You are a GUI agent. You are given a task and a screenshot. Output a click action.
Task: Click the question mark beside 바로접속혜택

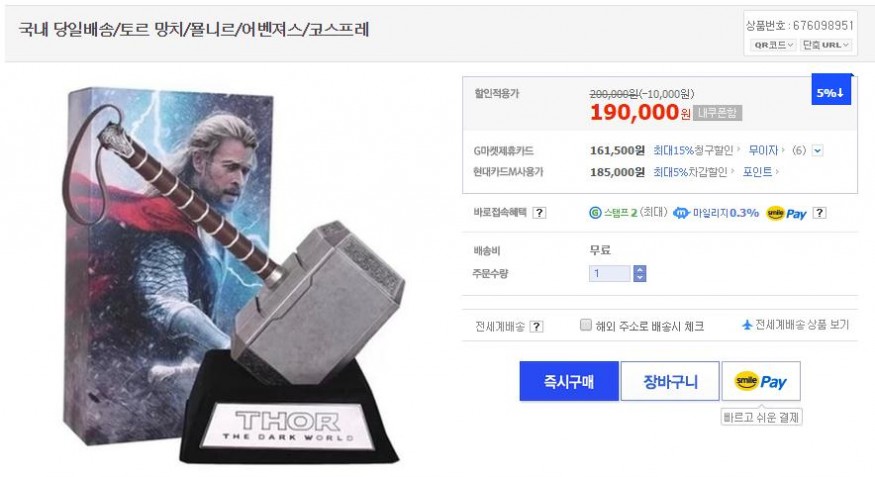539,213
